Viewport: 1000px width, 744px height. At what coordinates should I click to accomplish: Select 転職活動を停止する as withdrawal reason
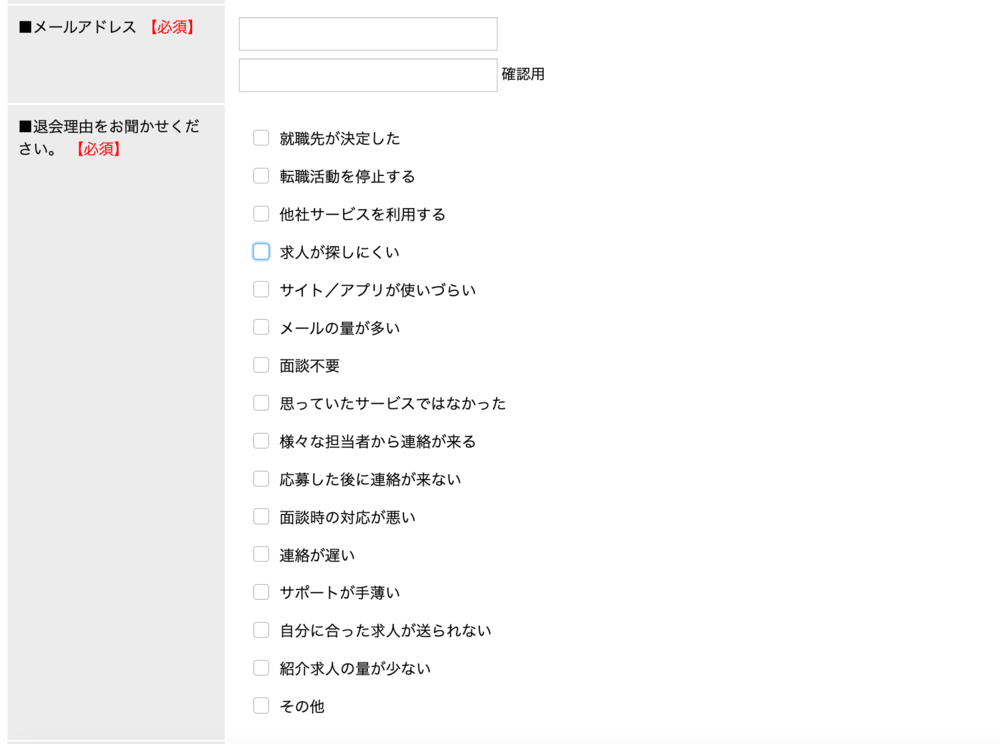(x=261, y=176)
